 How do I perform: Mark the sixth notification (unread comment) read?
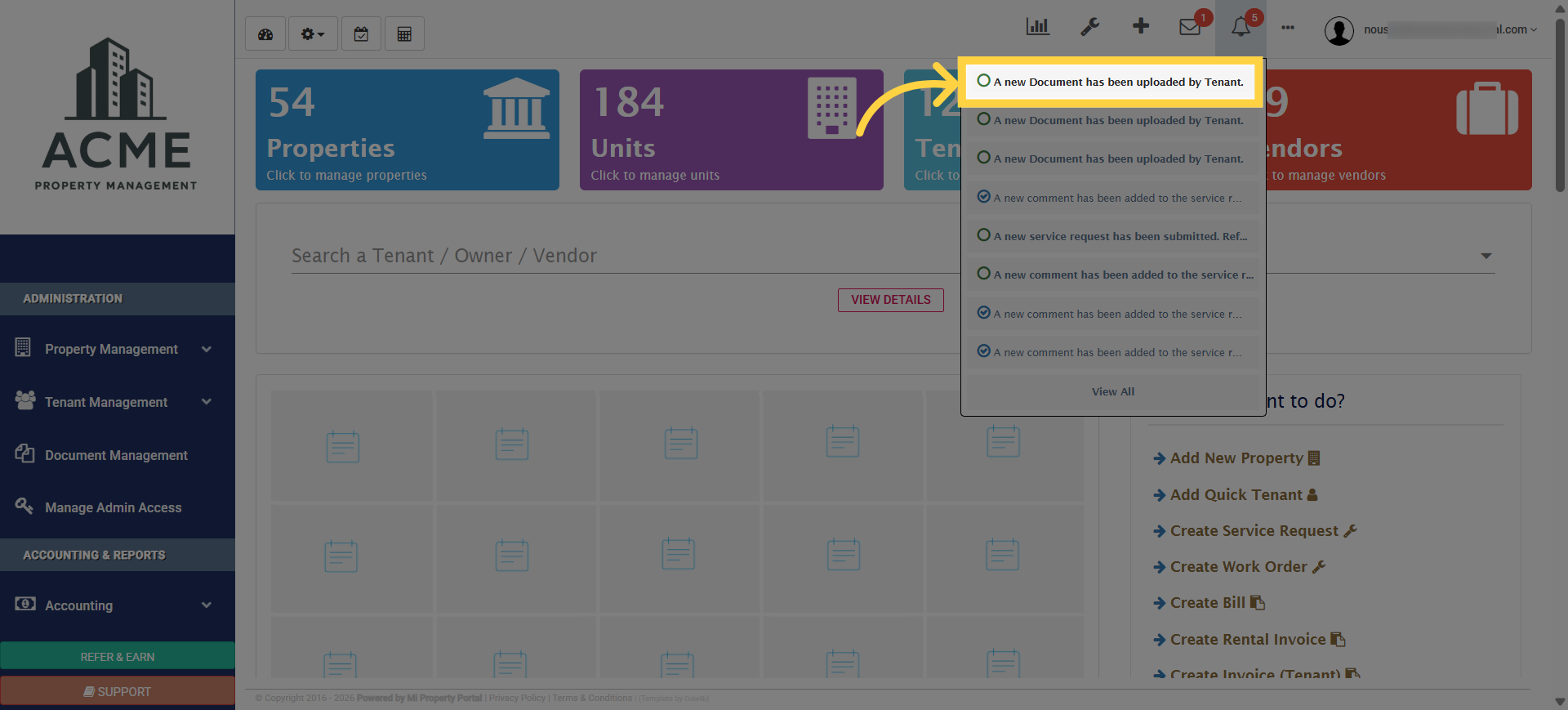pos(983,274)
